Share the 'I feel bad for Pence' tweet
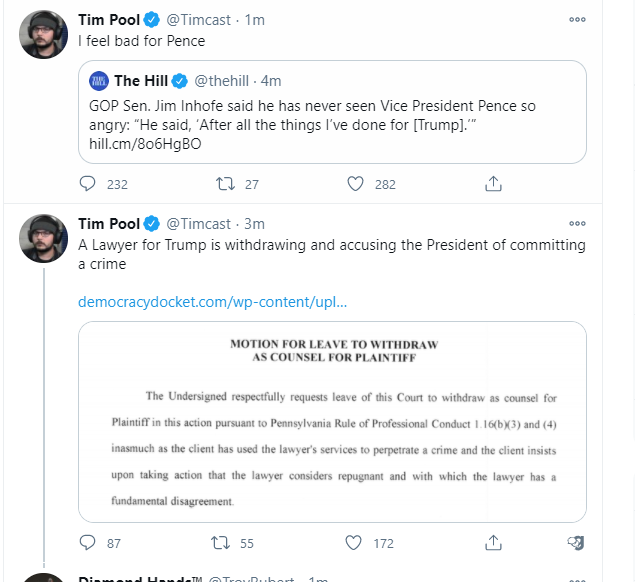 pos(493,183)
